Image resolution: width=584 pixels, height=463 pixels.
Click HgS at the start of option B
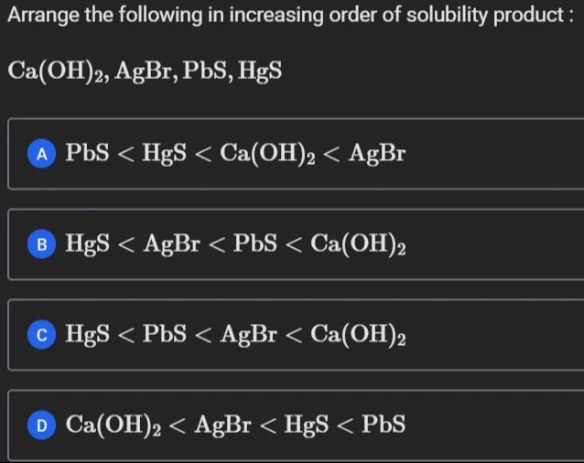[88, 244]
